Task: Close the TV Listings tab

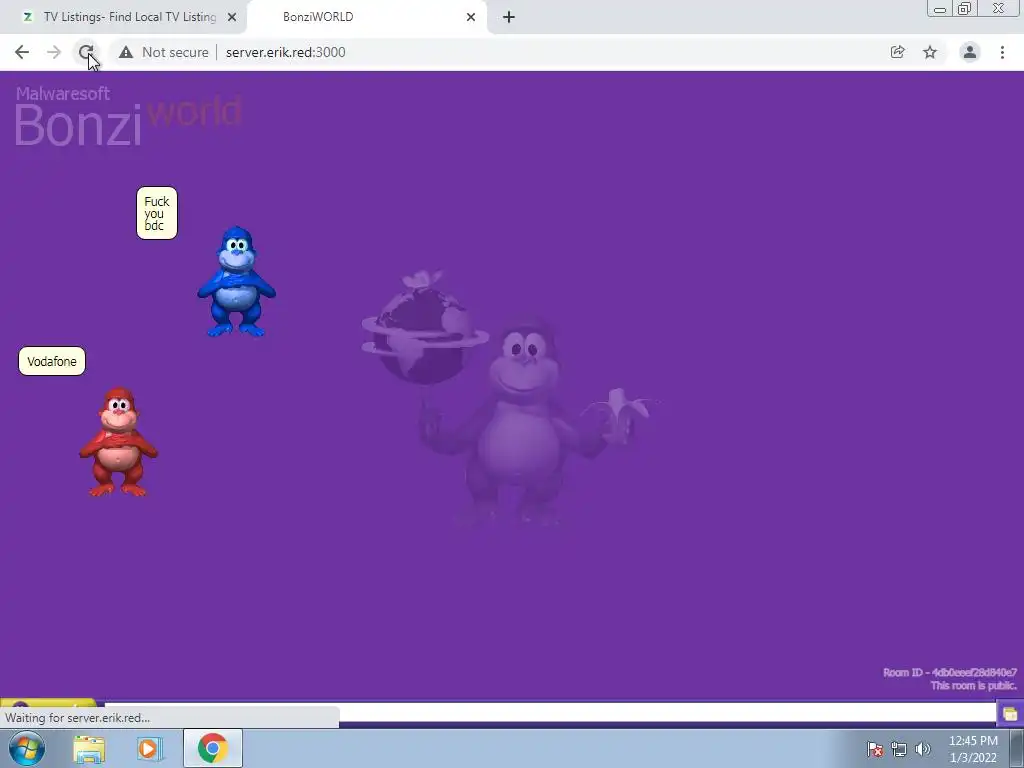Action: 232,17
